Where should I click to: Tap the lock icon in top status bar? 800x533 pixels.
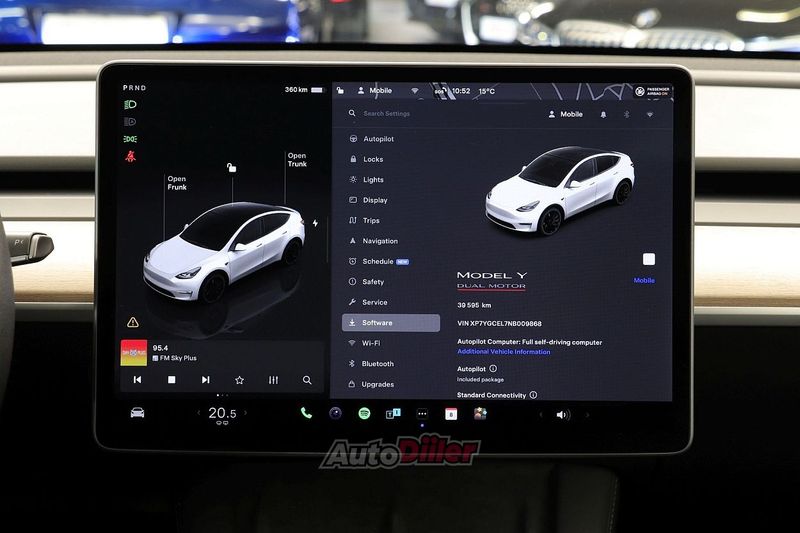[340, 91]
